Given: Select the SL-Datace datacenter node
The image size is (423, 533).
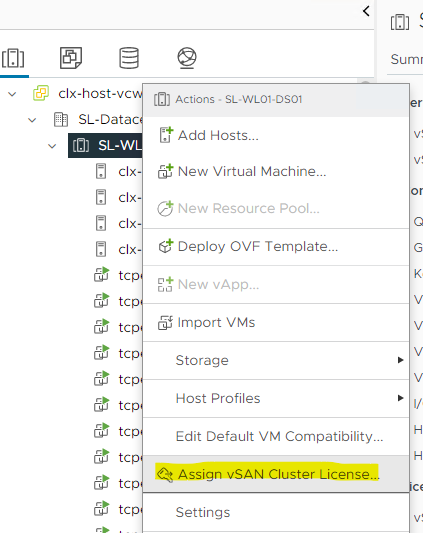Looking at the screenshot, I should coord(110,120).
